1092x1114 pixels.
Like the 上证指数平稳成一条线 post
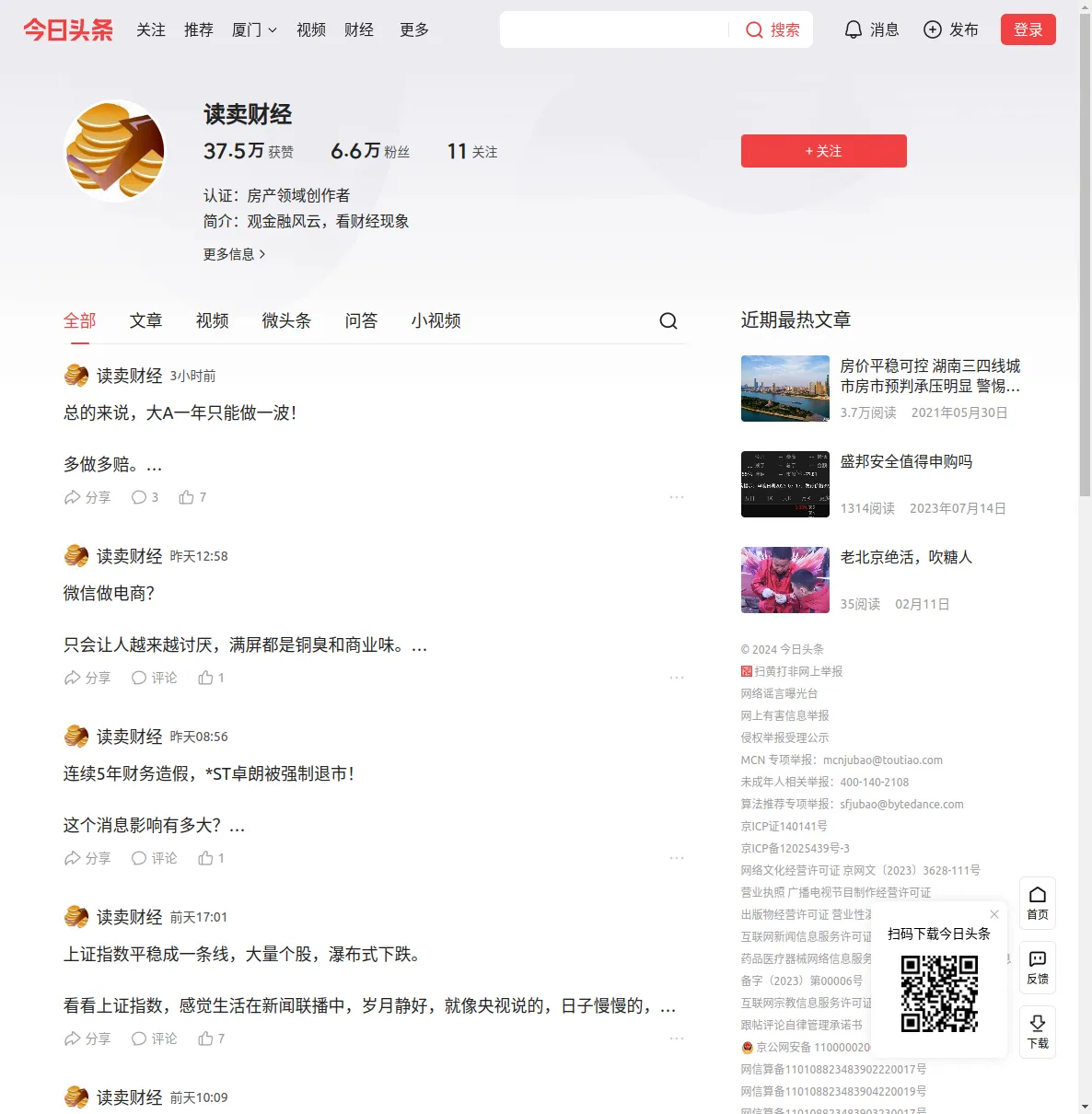211,1039
